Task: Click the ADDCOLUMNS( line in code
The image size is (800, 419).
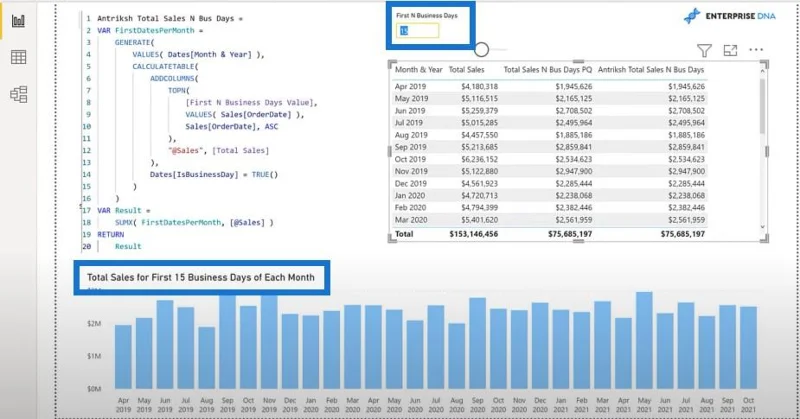Action: click(x=174, y=78)
